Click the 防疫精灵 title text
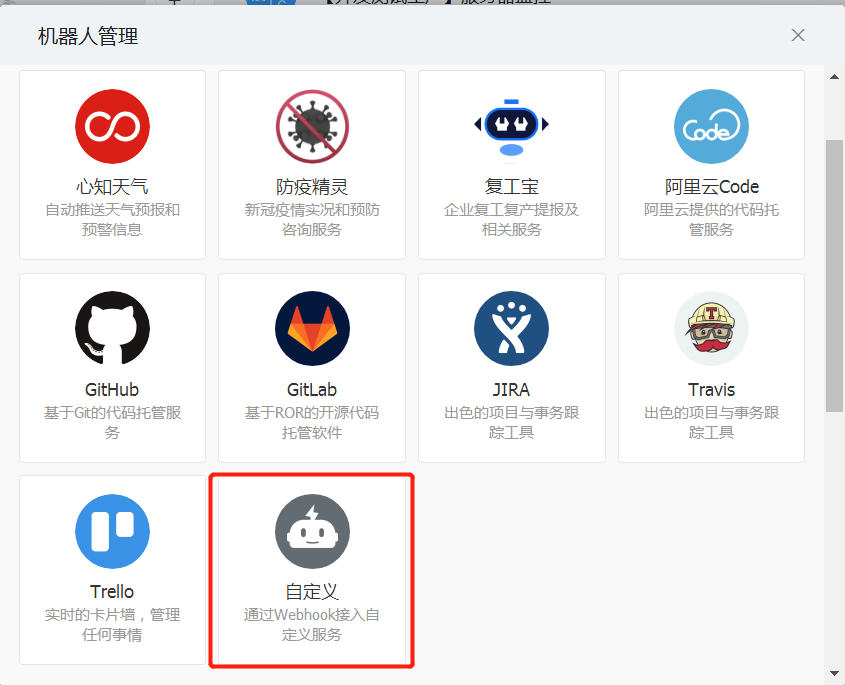 (312, 187)
